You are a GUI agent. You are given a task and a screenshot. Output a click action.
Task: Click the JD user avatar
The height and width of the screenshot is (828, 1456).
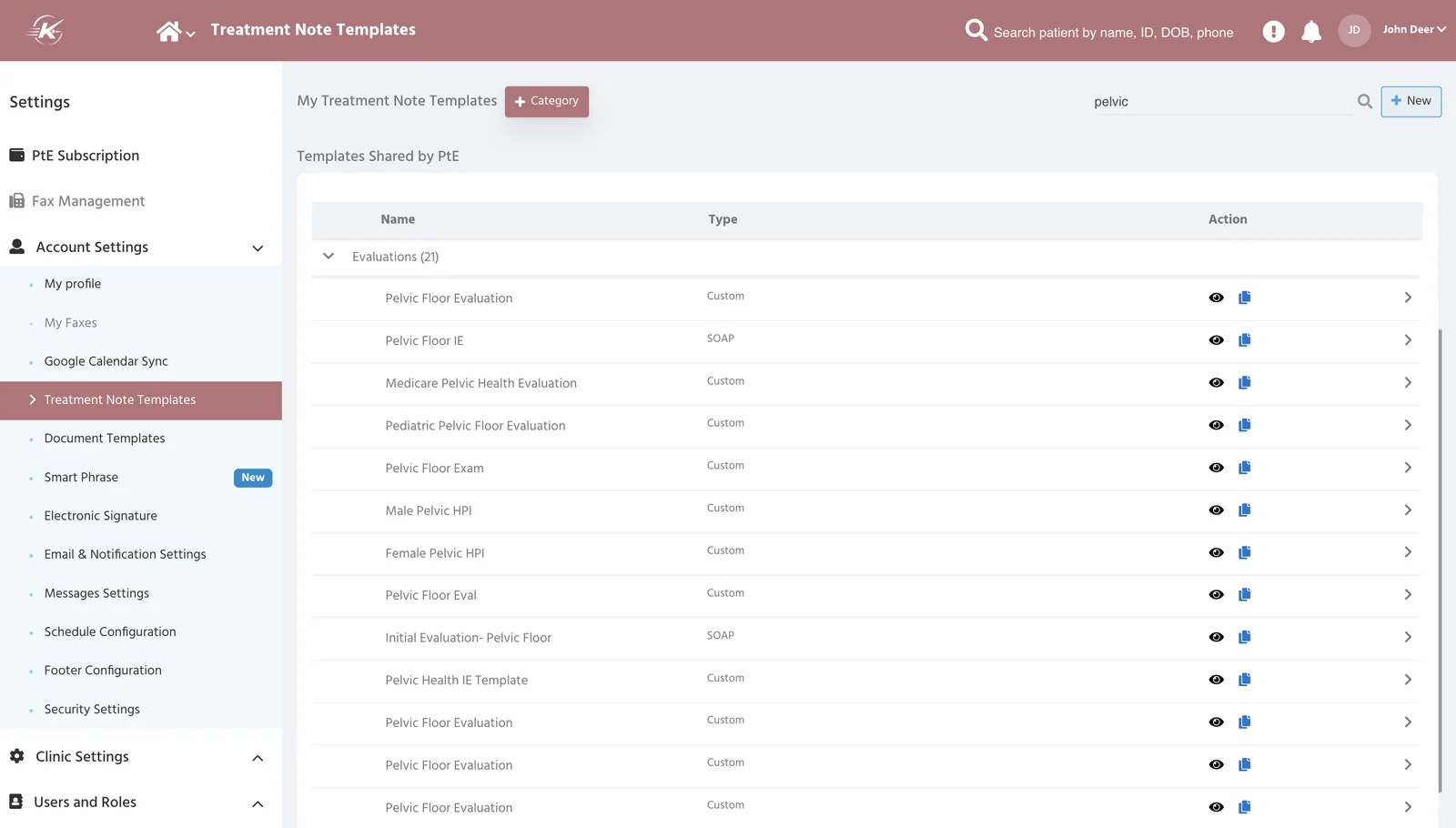[1354, 30]
